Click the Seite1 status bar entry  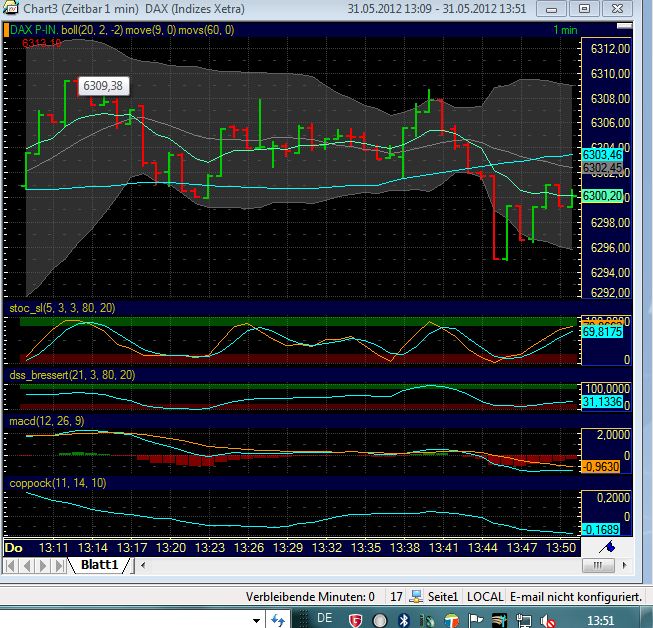click(443, 597)
